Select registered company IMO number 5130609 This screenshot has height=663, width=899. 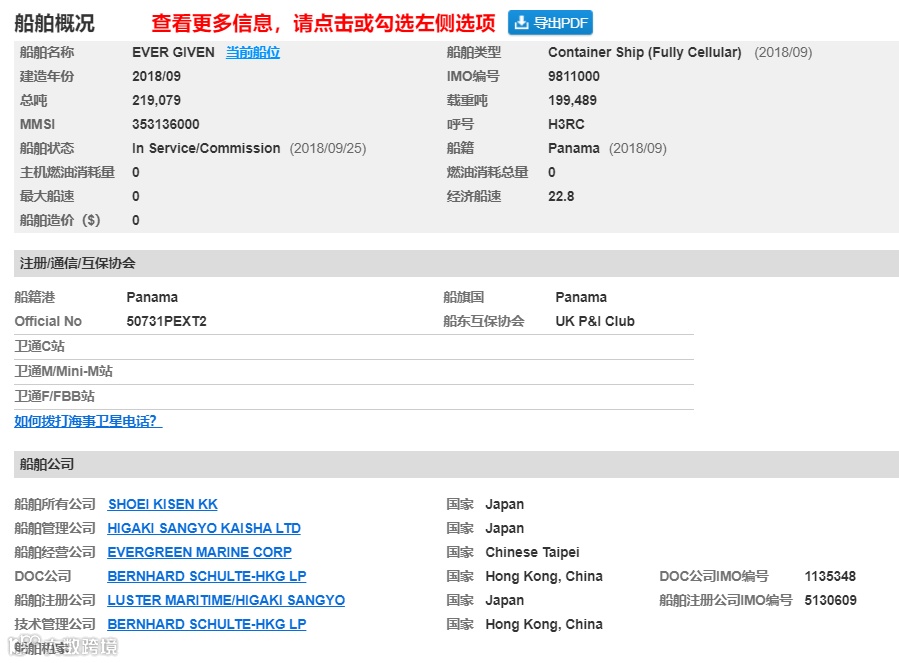point(830,600)
